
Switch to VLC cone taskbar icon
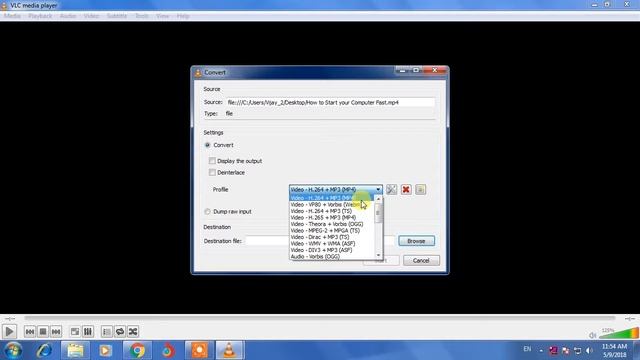click(x=230, y=350)
